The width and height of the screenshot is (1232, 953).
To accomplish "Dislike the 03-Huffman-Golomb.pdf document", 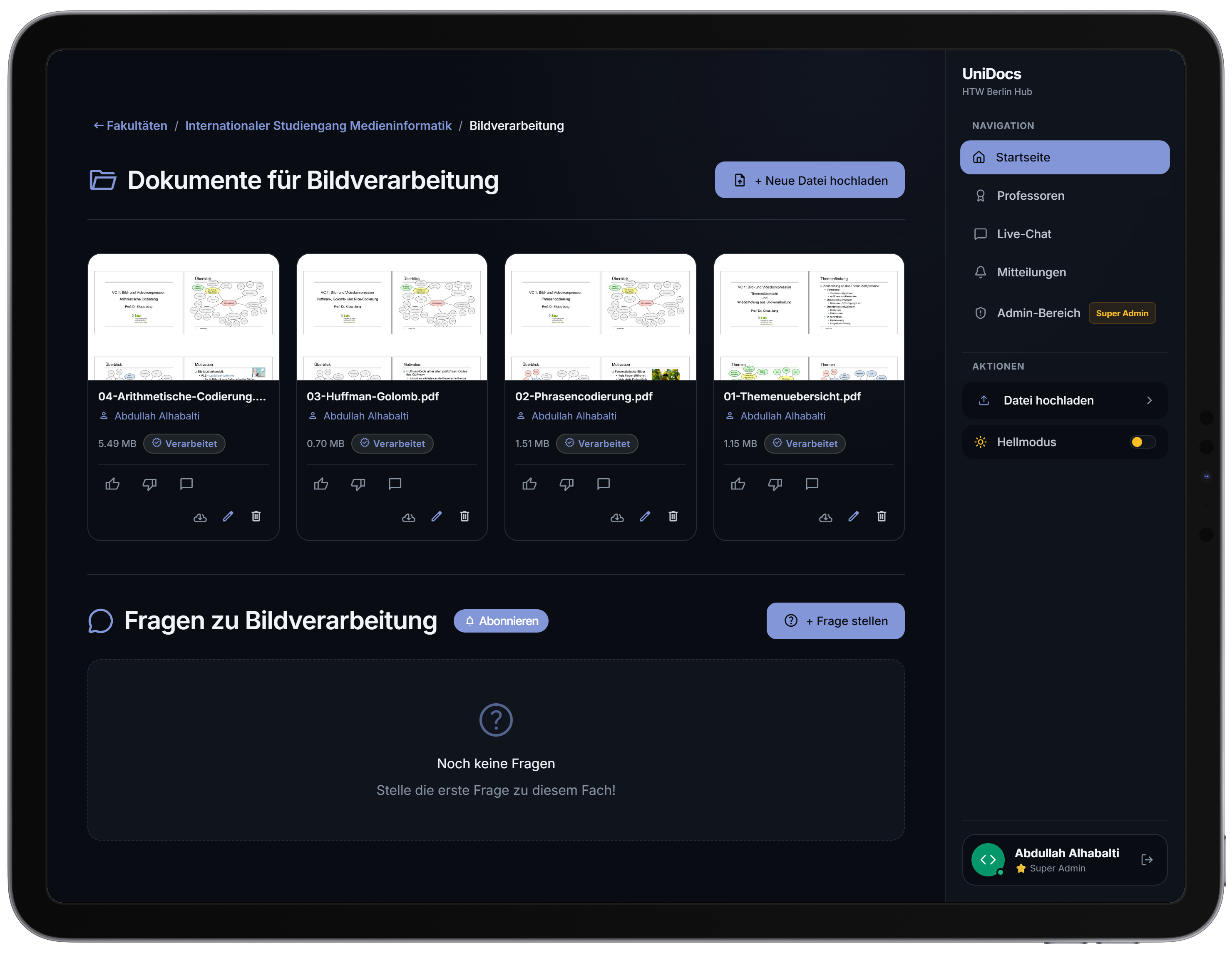I will pos(358,484).
